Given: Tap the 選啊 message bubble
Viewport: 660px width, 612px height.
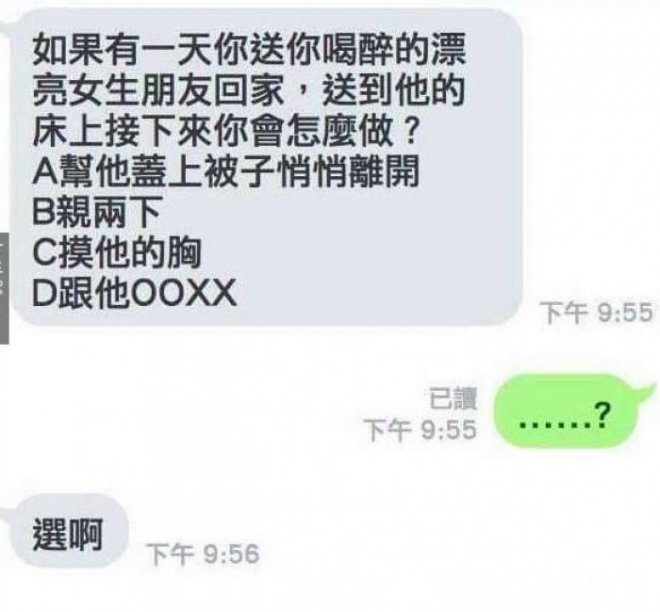Looking at the screenshot, I should (68, 530).
